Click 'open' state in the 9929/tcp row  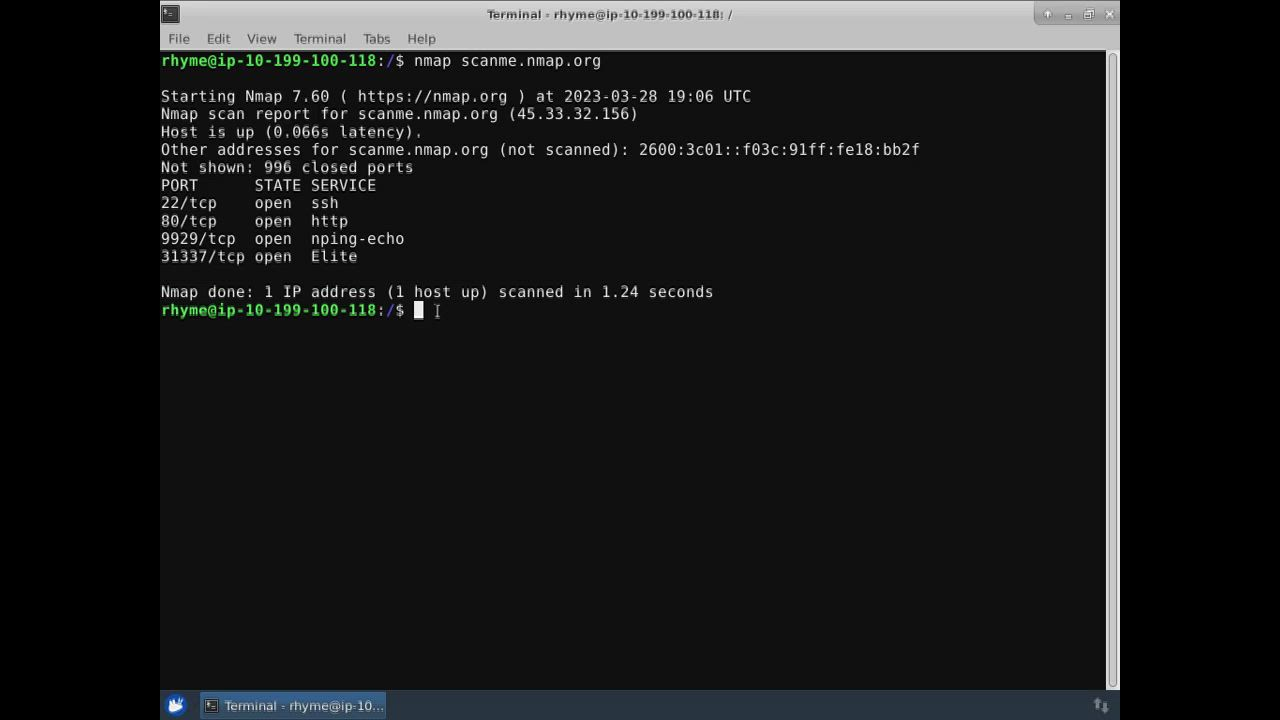point(273,239)
